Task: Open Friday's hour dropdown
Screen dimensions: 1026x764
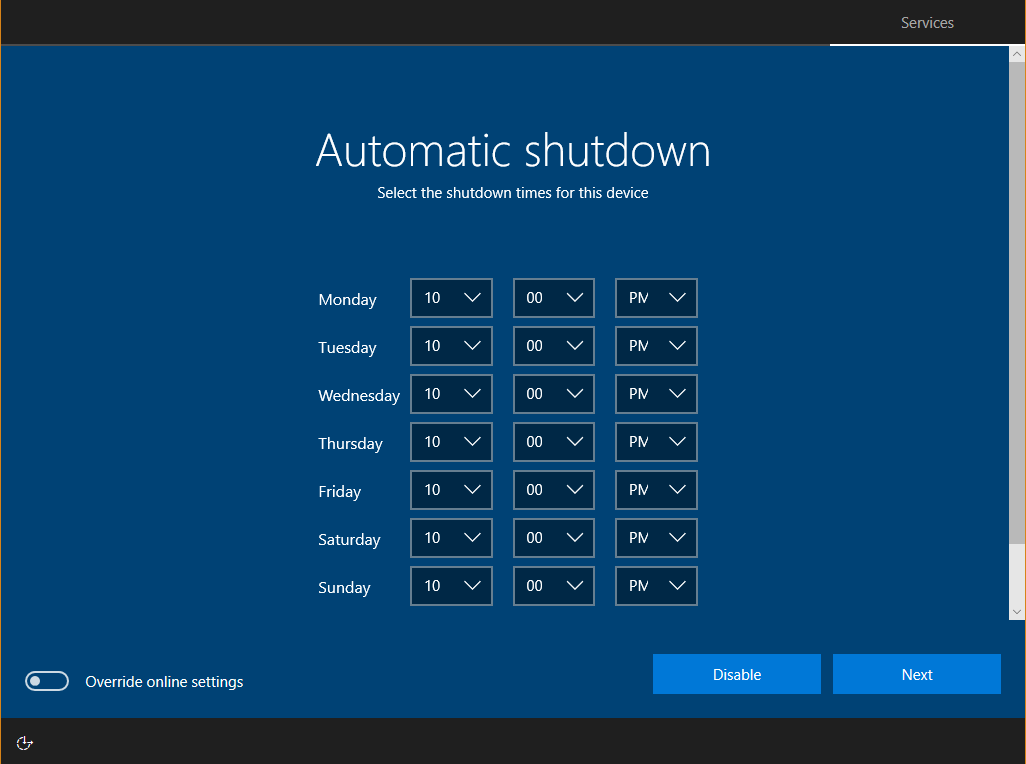Action: click(451, 490)
